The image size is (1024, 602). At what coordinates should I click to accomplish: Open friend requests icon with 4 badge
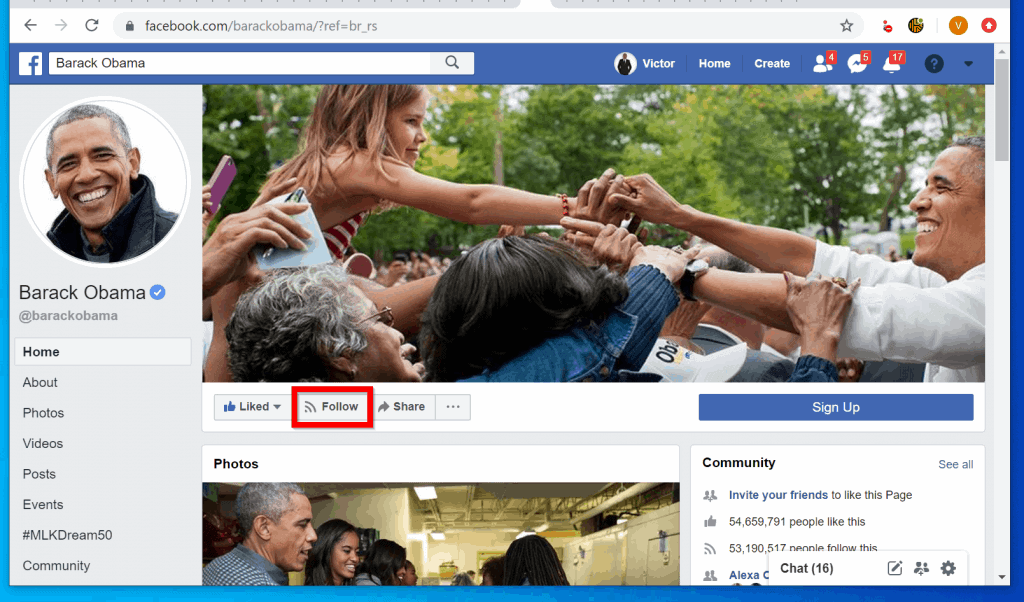(823, 63)
